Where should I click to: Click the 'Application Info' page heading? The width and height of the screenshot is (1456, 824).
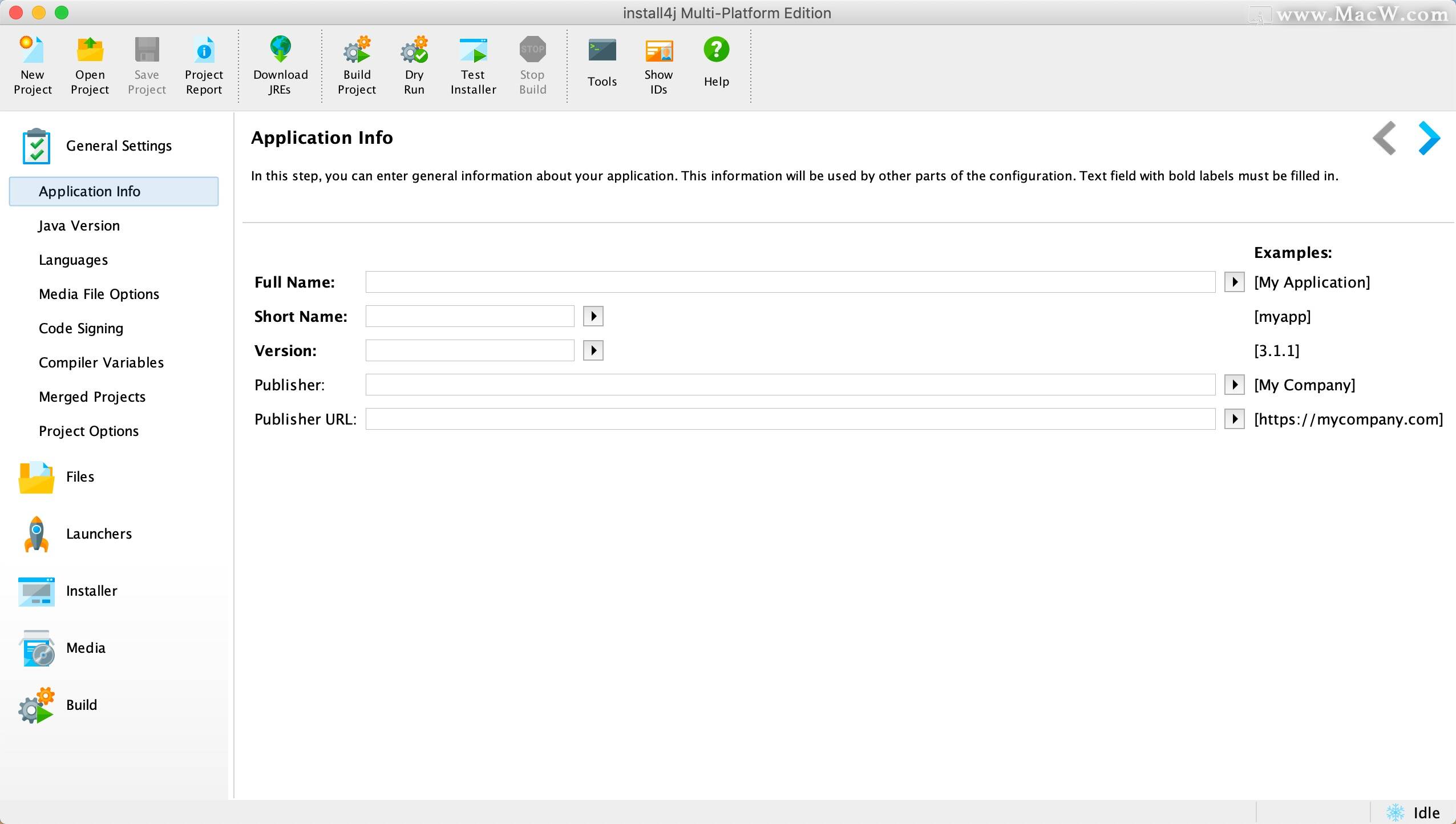point(322,138)
